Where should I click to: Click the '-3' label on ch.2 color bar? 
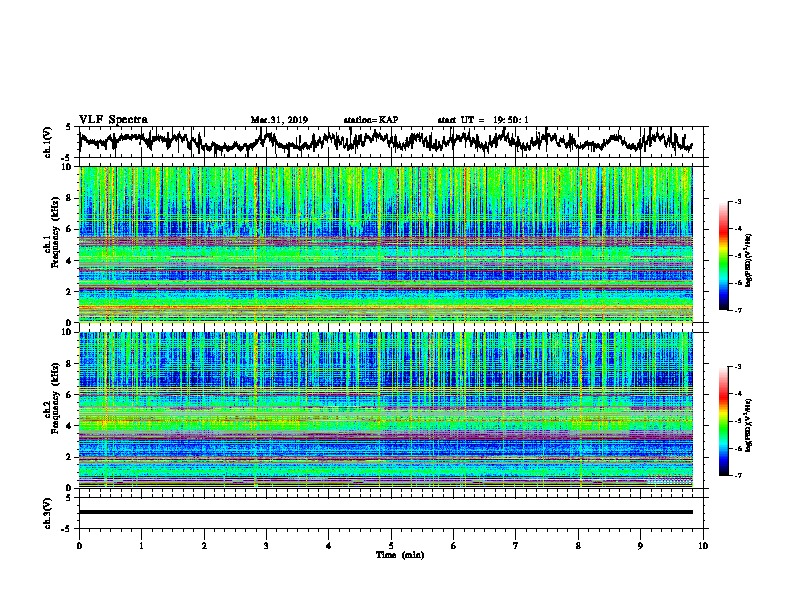[738, 367]
